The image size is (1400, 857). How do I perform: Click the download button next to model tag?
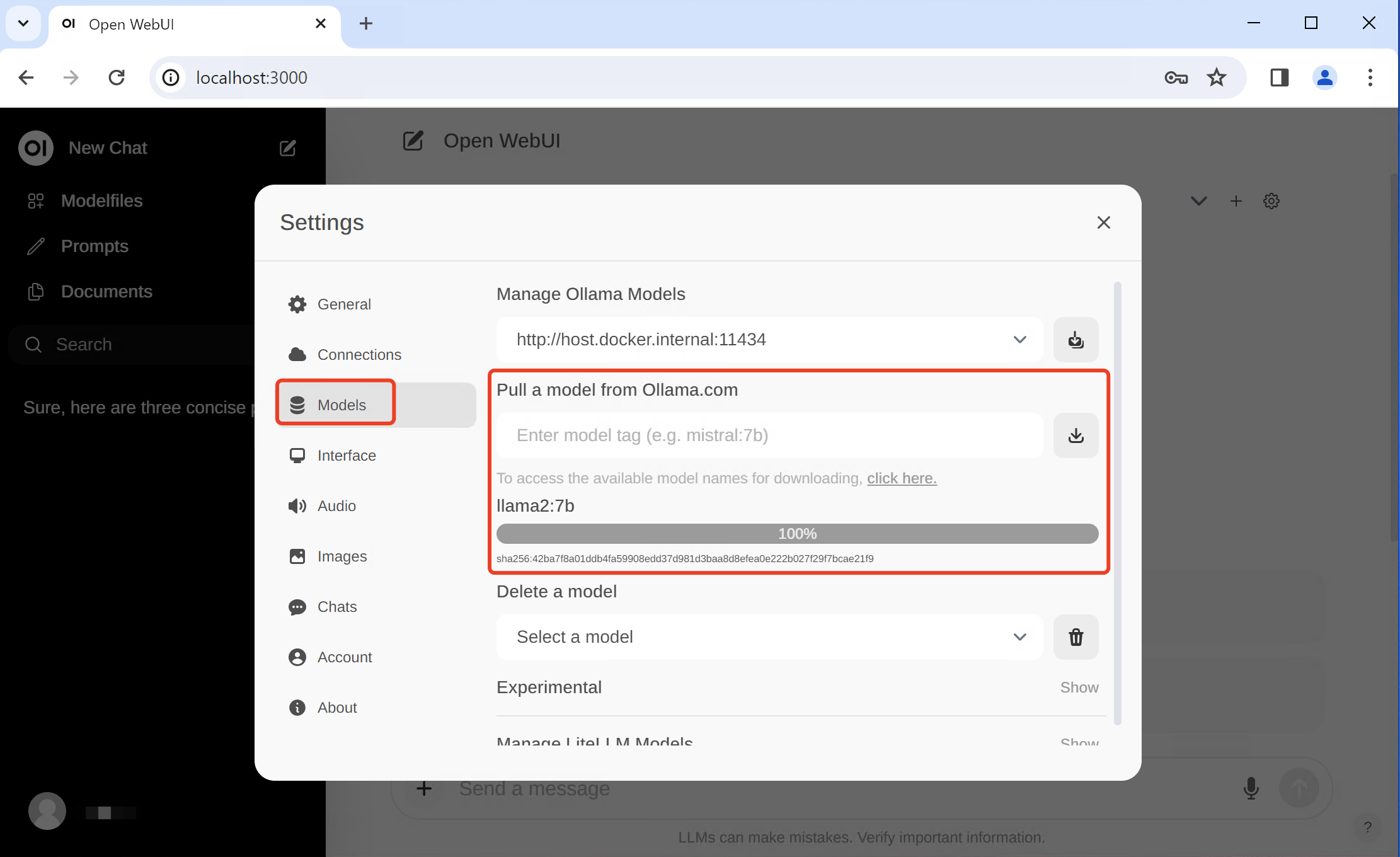(x=1076, y=435)
